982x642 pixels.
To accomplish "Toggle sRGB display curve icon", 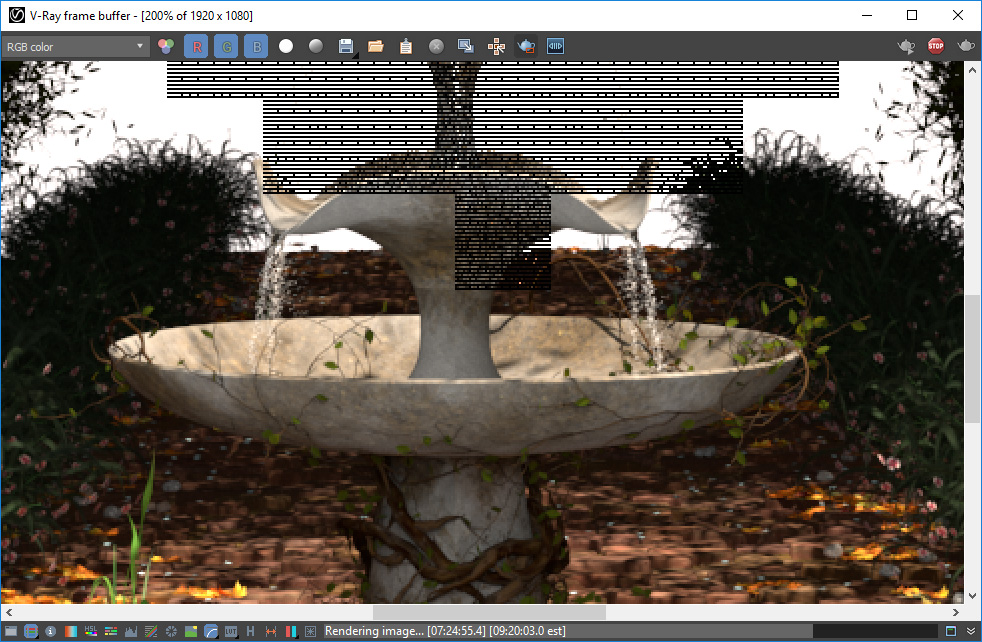I will (211, 631).
